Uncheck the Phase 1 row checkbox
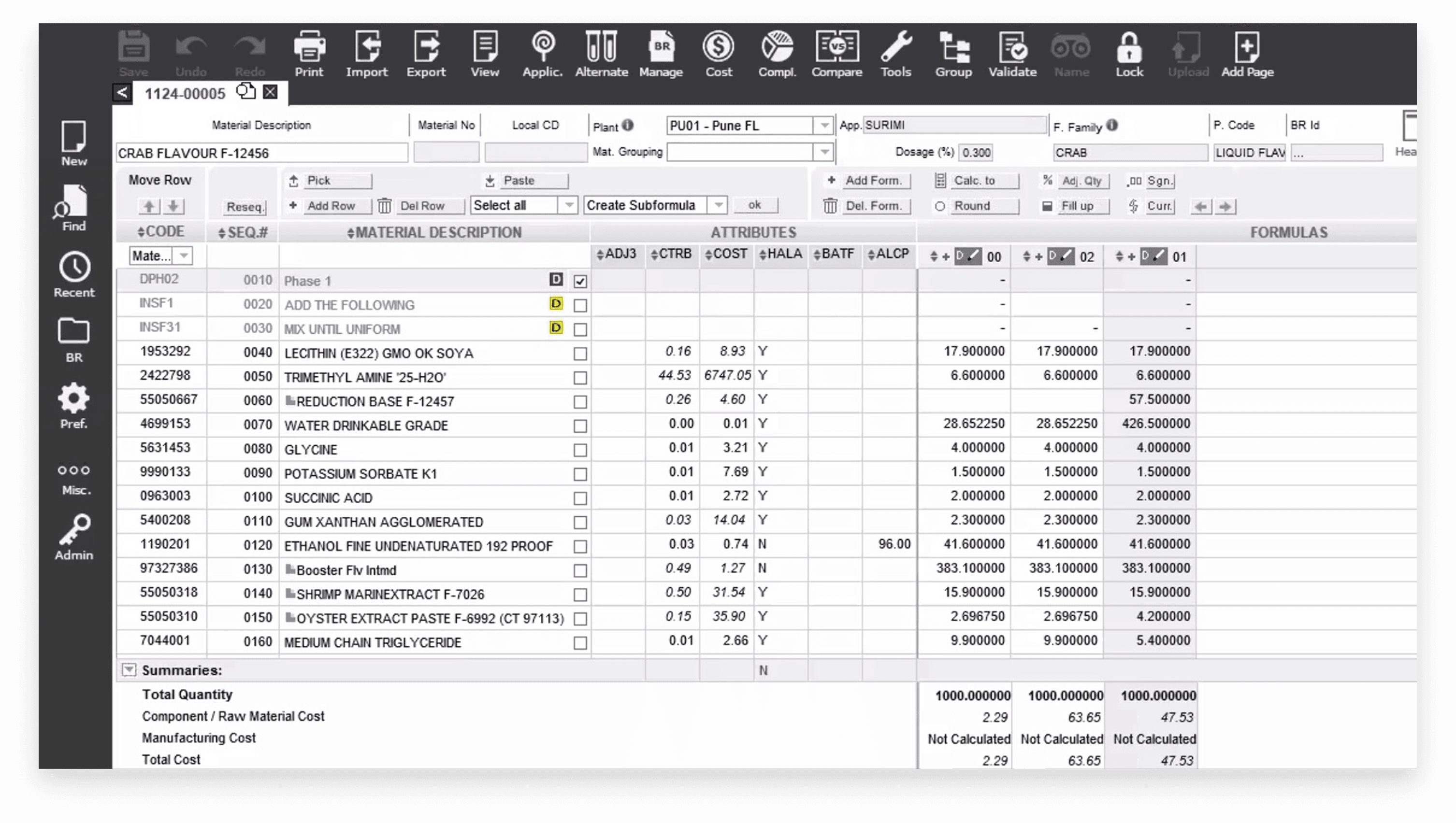The width and height of the screenshot is (1456, 823). (x=580, y=281)
